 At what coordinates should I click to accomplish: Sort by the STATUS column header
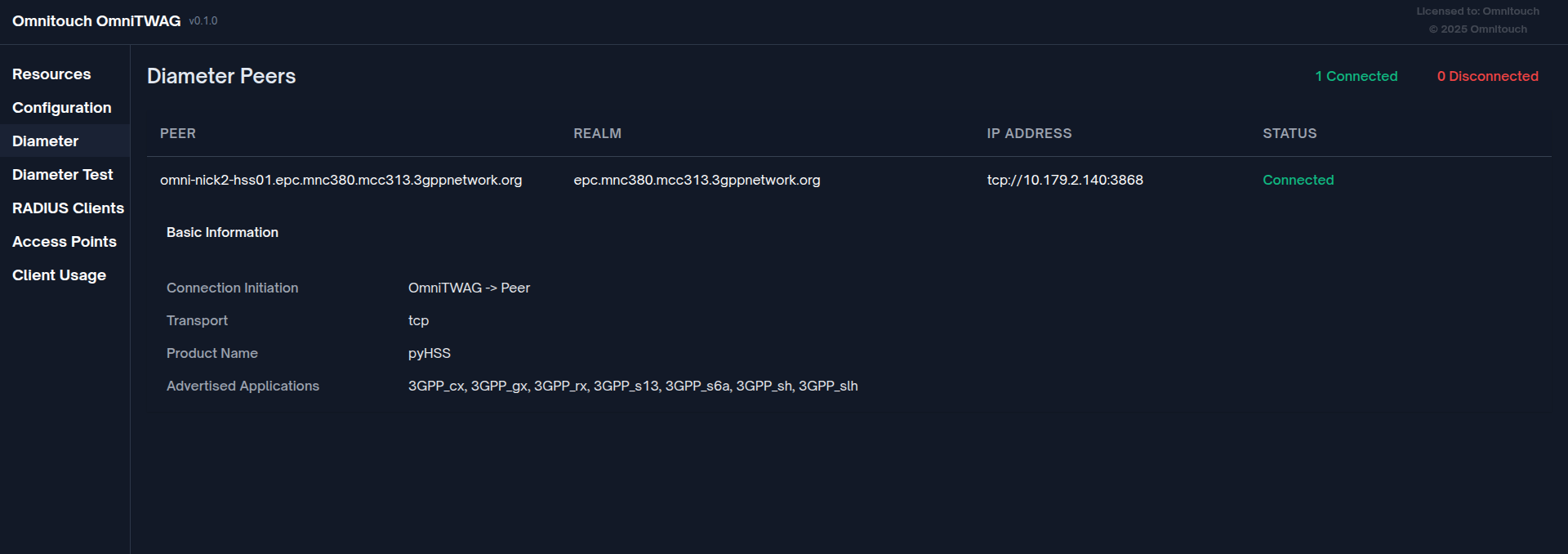[1289, 133]
